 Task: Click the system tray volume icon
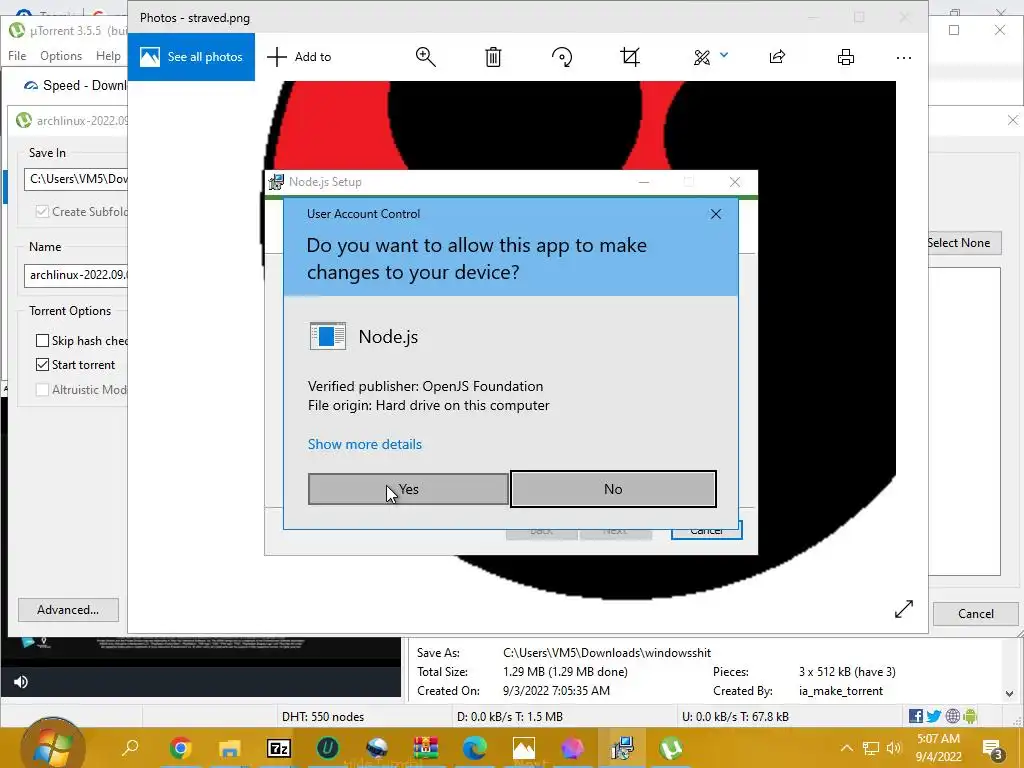pyautogui.click(x=893, y=748)
